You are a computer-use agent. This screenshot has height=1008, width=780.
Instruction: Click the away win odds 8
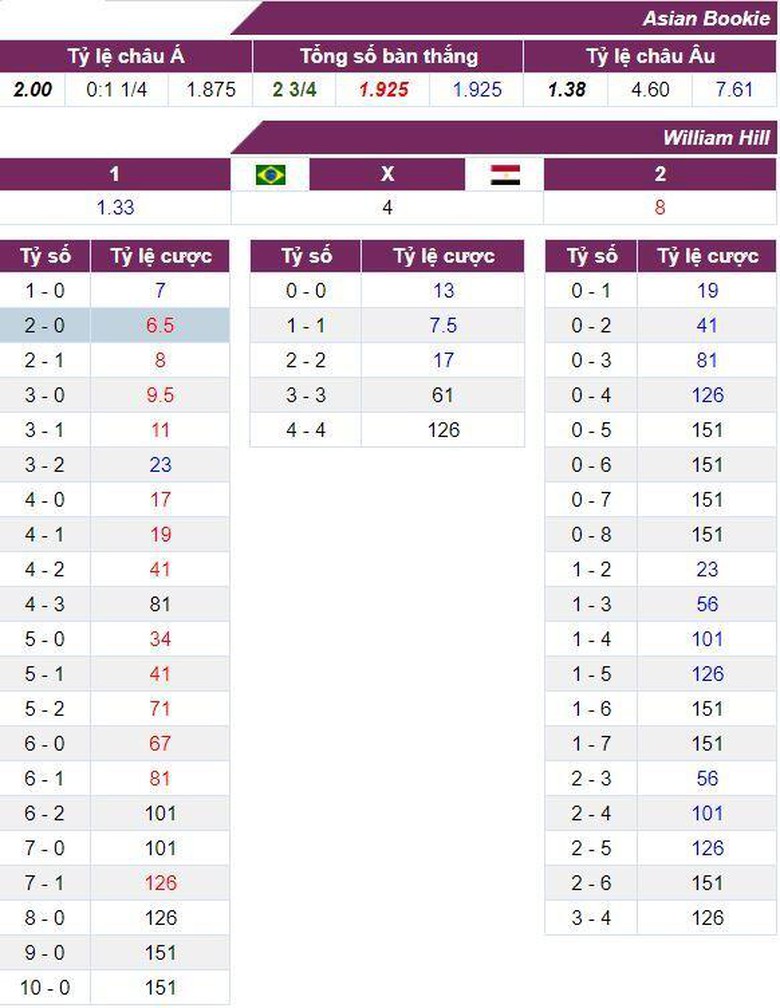tap(660, 208)
